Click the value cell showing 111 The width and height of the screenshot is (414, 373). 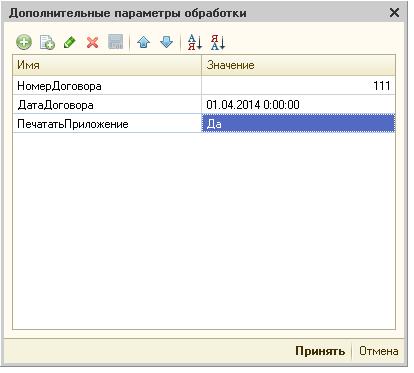pos(298,86)
